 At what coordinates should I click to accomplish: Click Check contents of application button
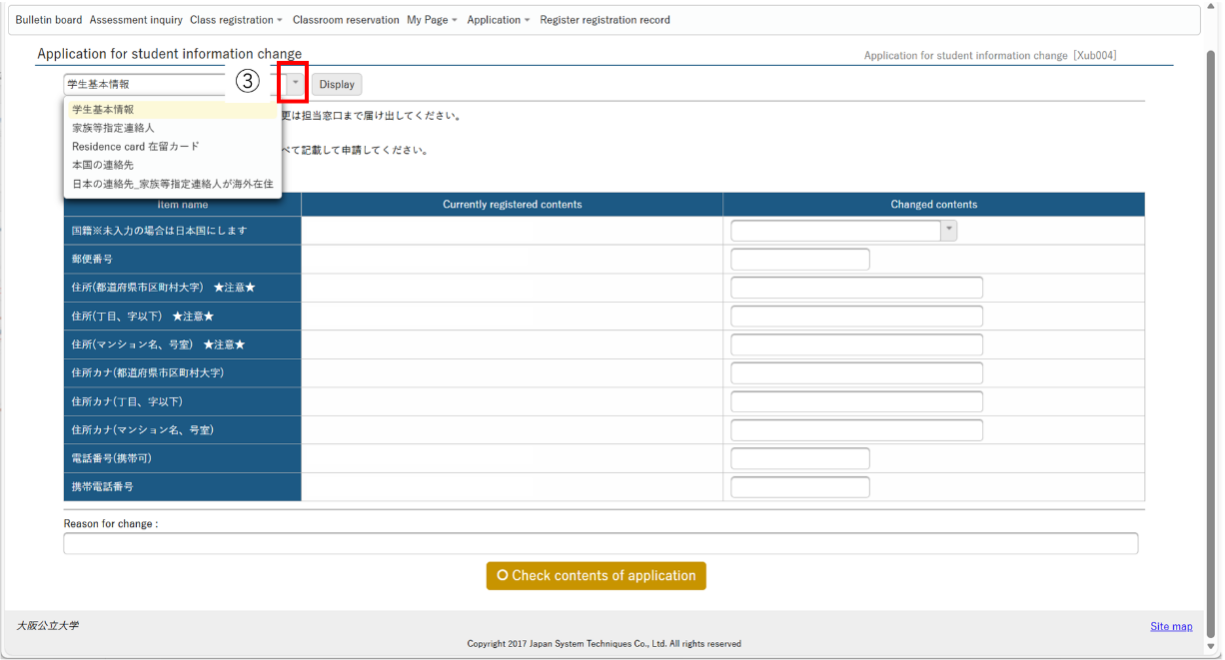tap(596, 576)
